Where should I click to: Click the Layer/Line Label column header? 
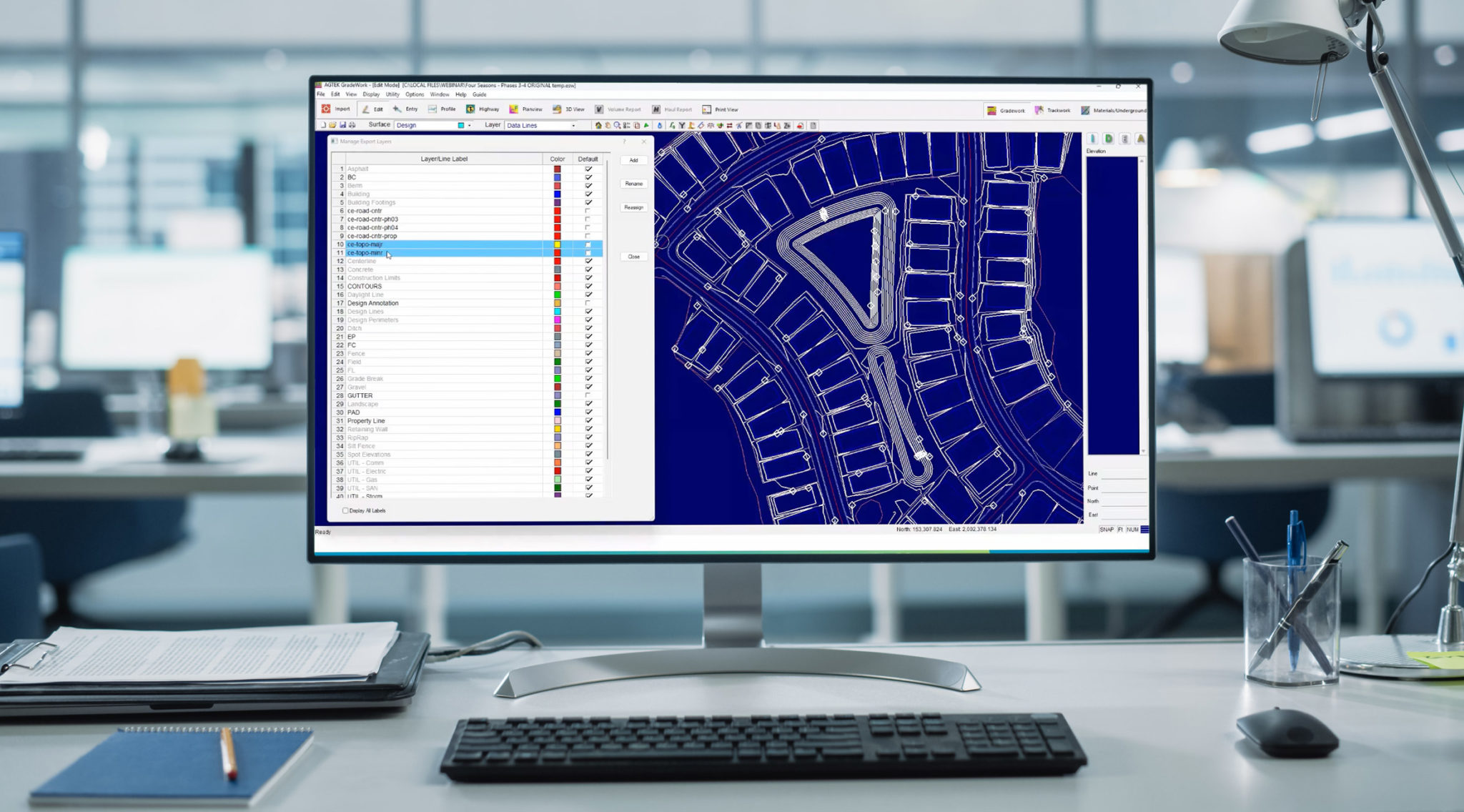[444, 159]
